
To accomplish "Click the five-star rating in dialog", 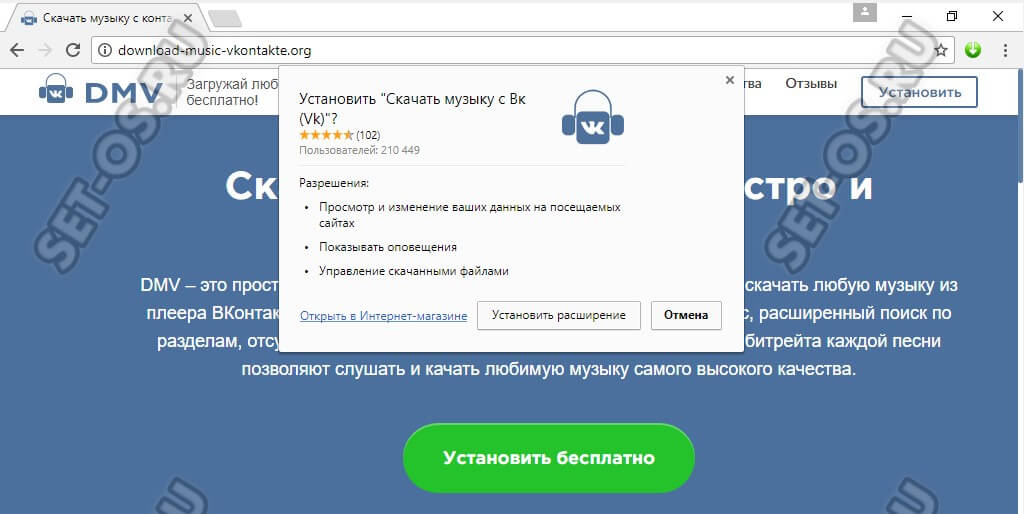I will [326, 135].
